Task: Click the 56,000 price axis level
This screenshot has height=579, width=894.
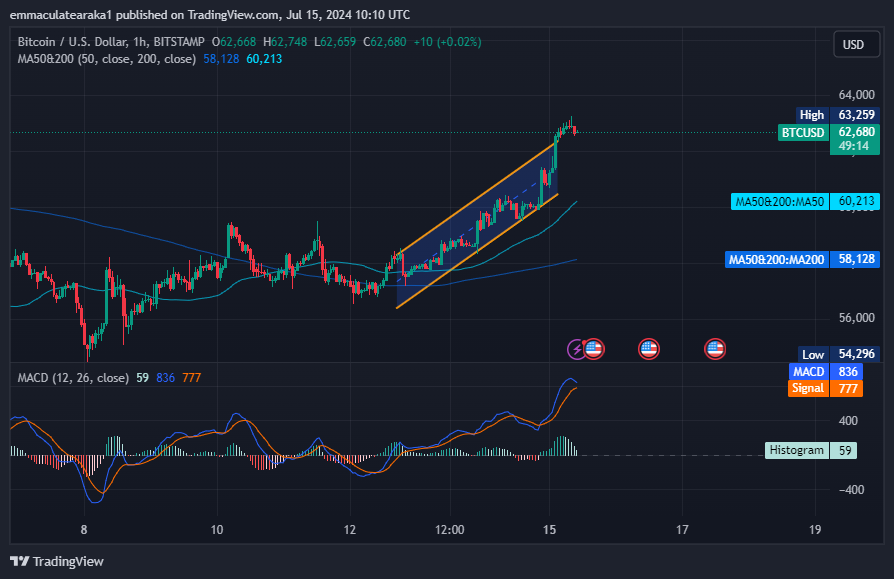Action: (856, 317)
